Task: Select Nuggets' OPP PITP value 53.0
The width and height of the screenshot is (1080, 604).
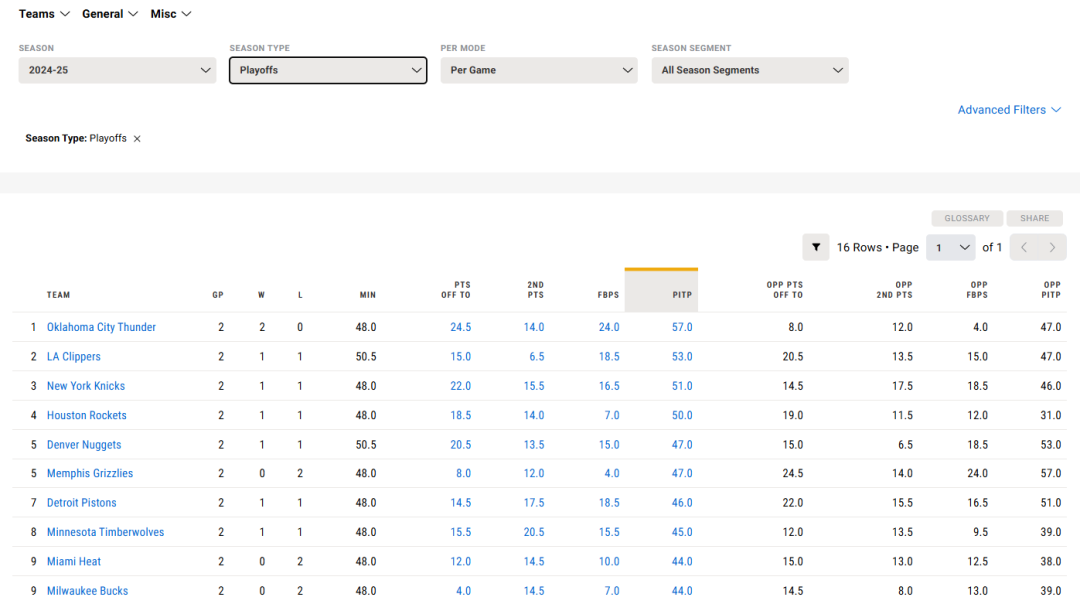Action: point(1051,445)
